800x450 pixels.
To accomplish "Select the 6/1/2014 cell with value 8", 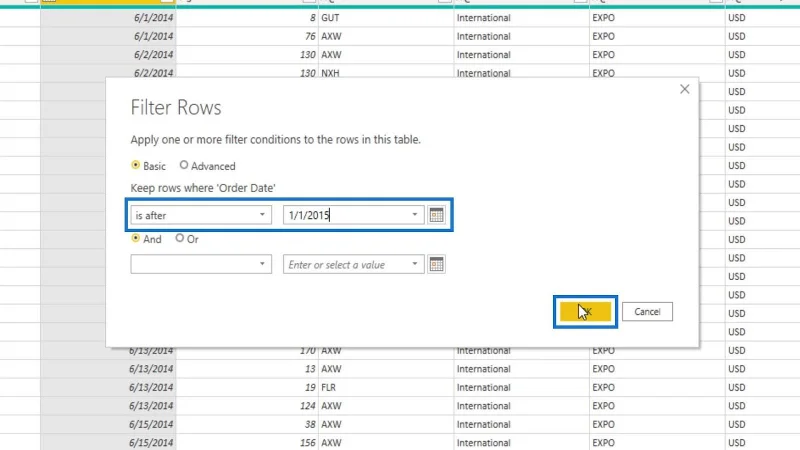I will pyautogui.click(x=108, y=18).
